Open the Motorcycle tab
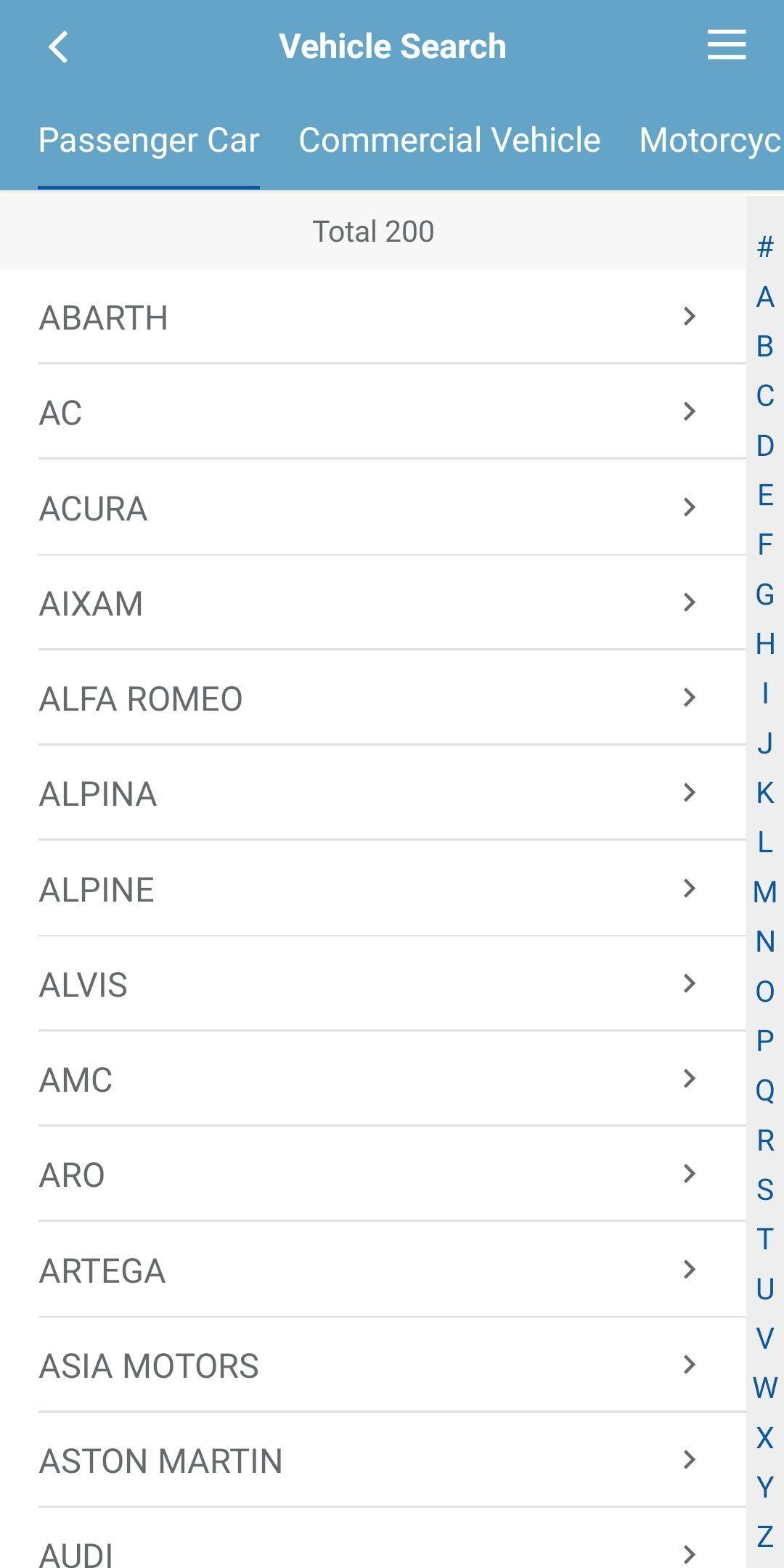The image size is (784, 1568). [x=711, y=140]
